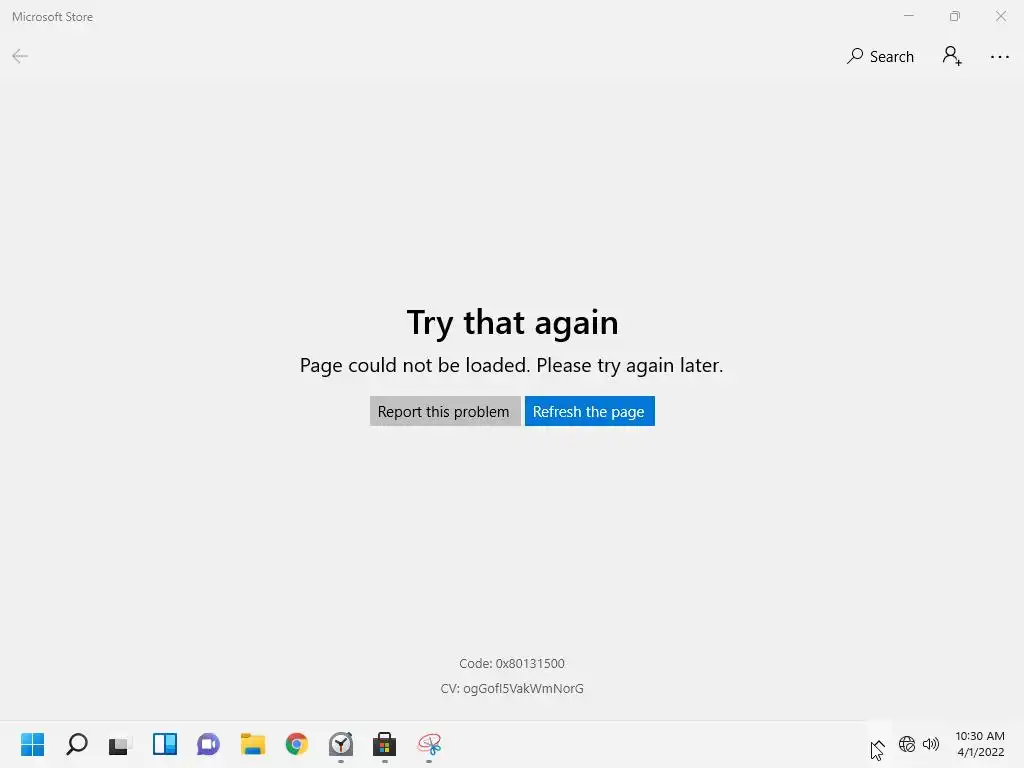Show hidden tray icons chevron

pyautogui.click(x=878, y=744)
